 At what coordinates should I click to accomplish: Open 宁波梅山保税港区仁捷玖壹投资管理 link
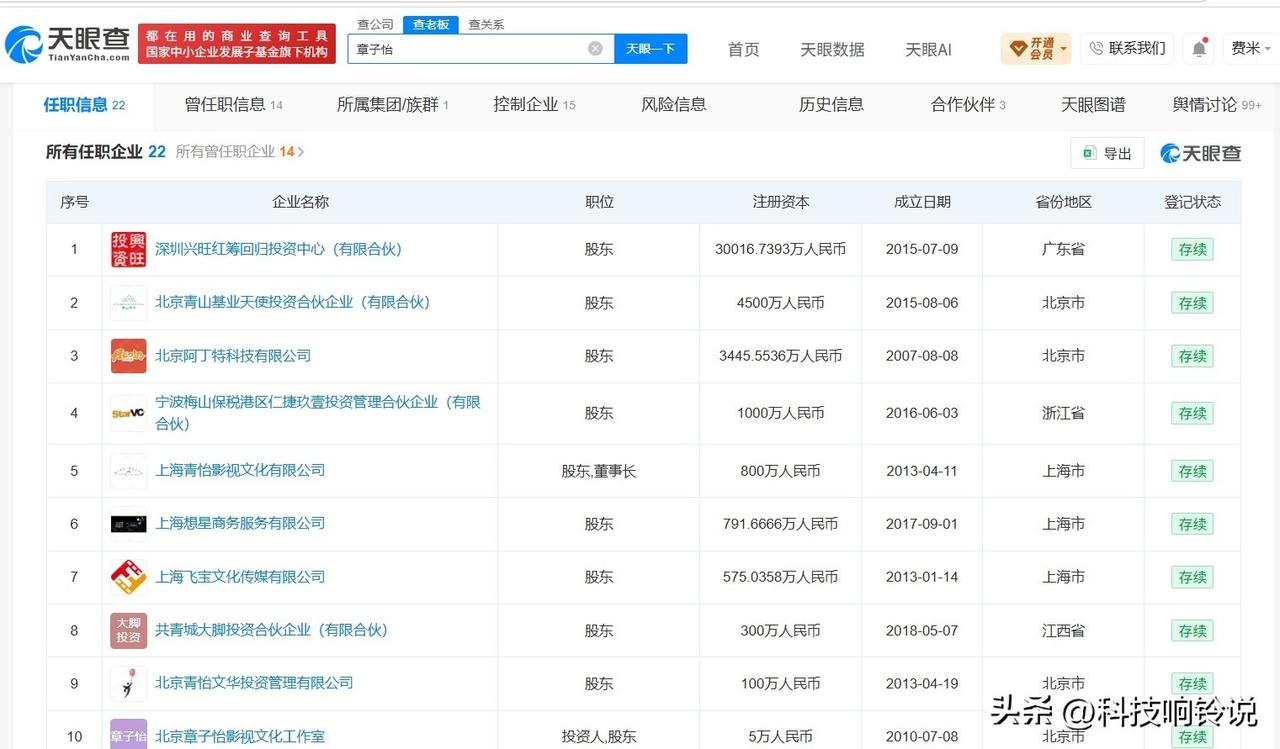pos(318,412)
